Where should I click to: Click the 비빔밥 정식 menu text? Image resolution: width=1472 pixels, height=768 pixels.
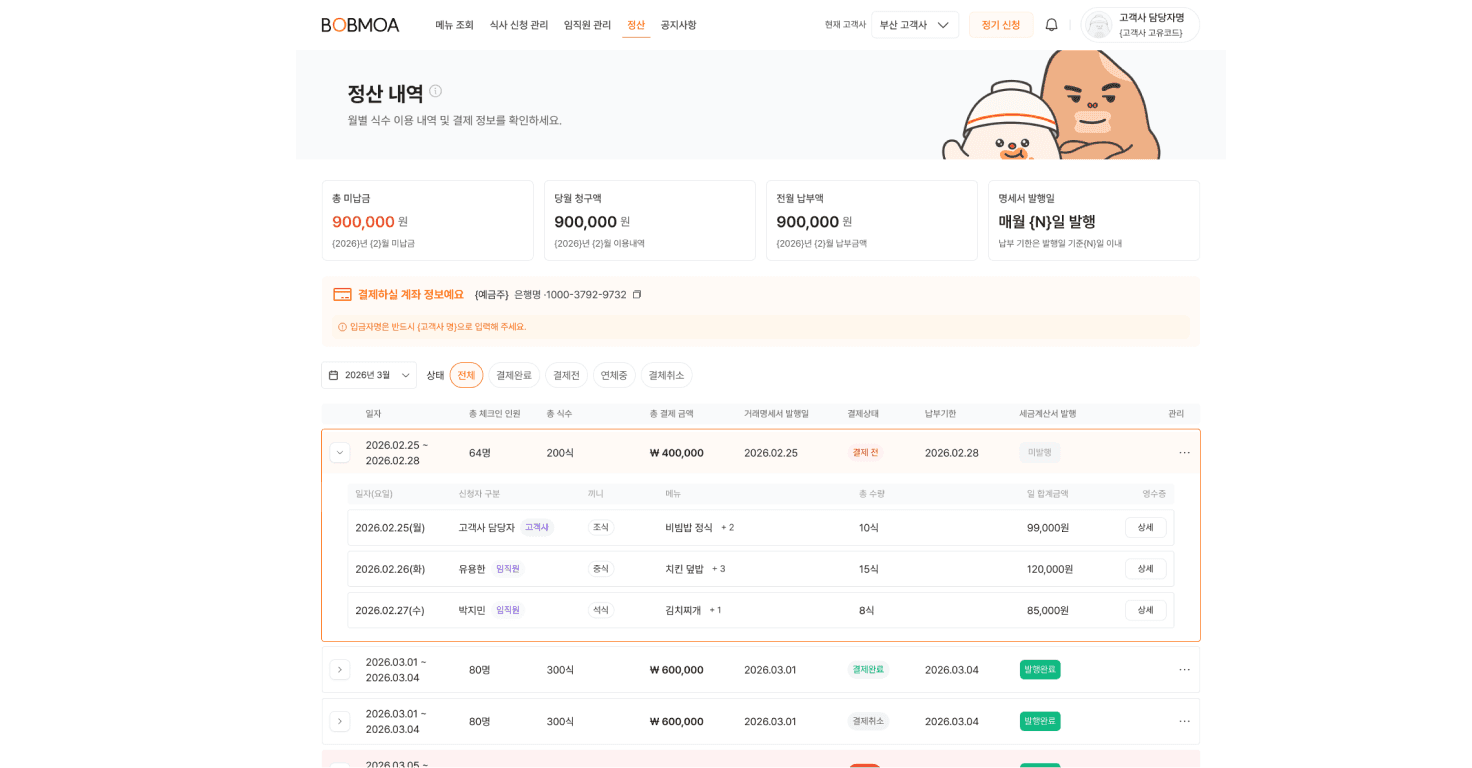689,528
